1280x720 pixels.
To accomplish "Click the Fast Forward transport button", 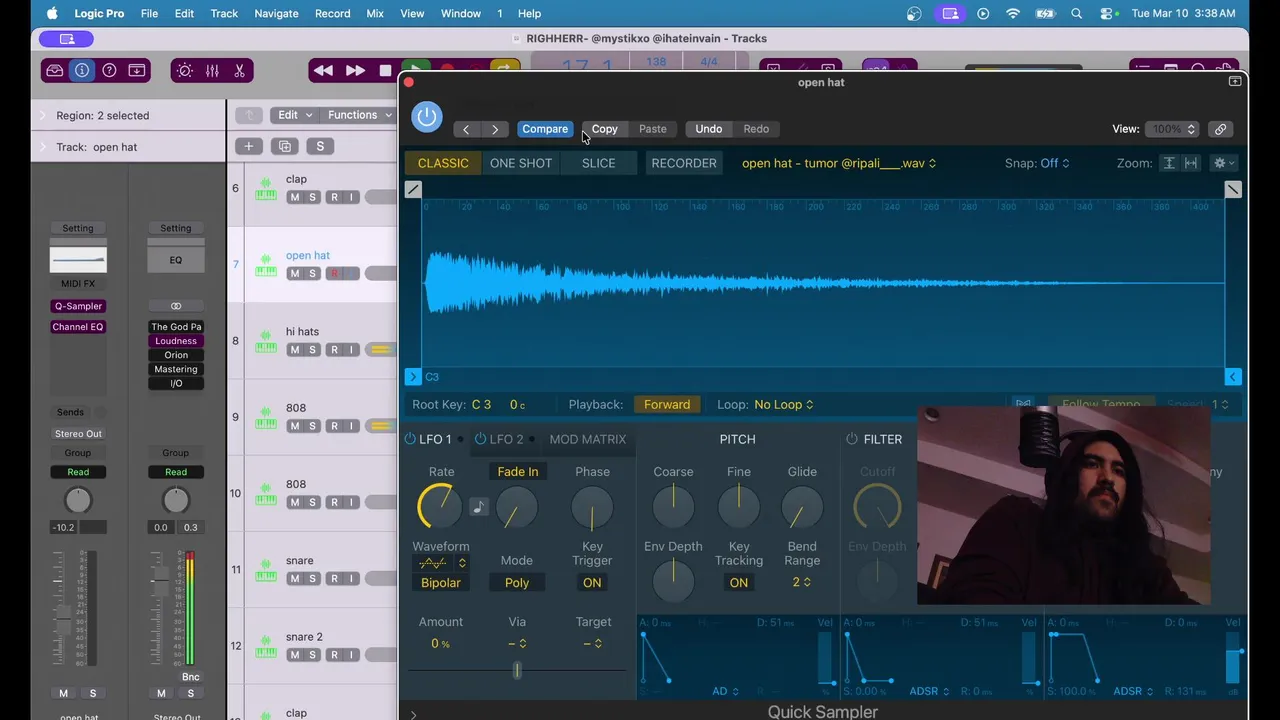I will pos(355,71).
